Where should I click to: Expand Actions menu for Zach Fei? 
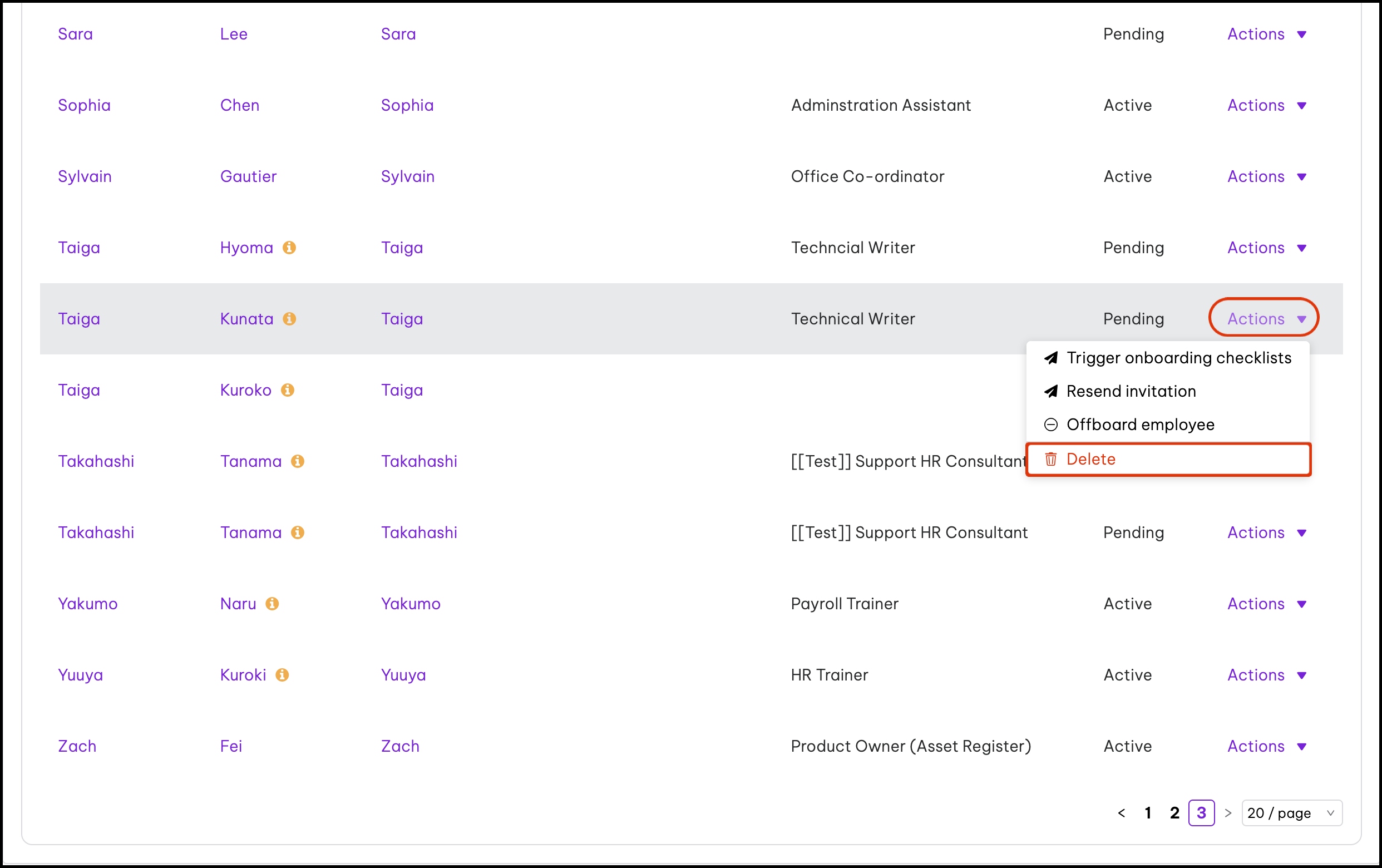pyautogui.click(x=1266, y=746)
